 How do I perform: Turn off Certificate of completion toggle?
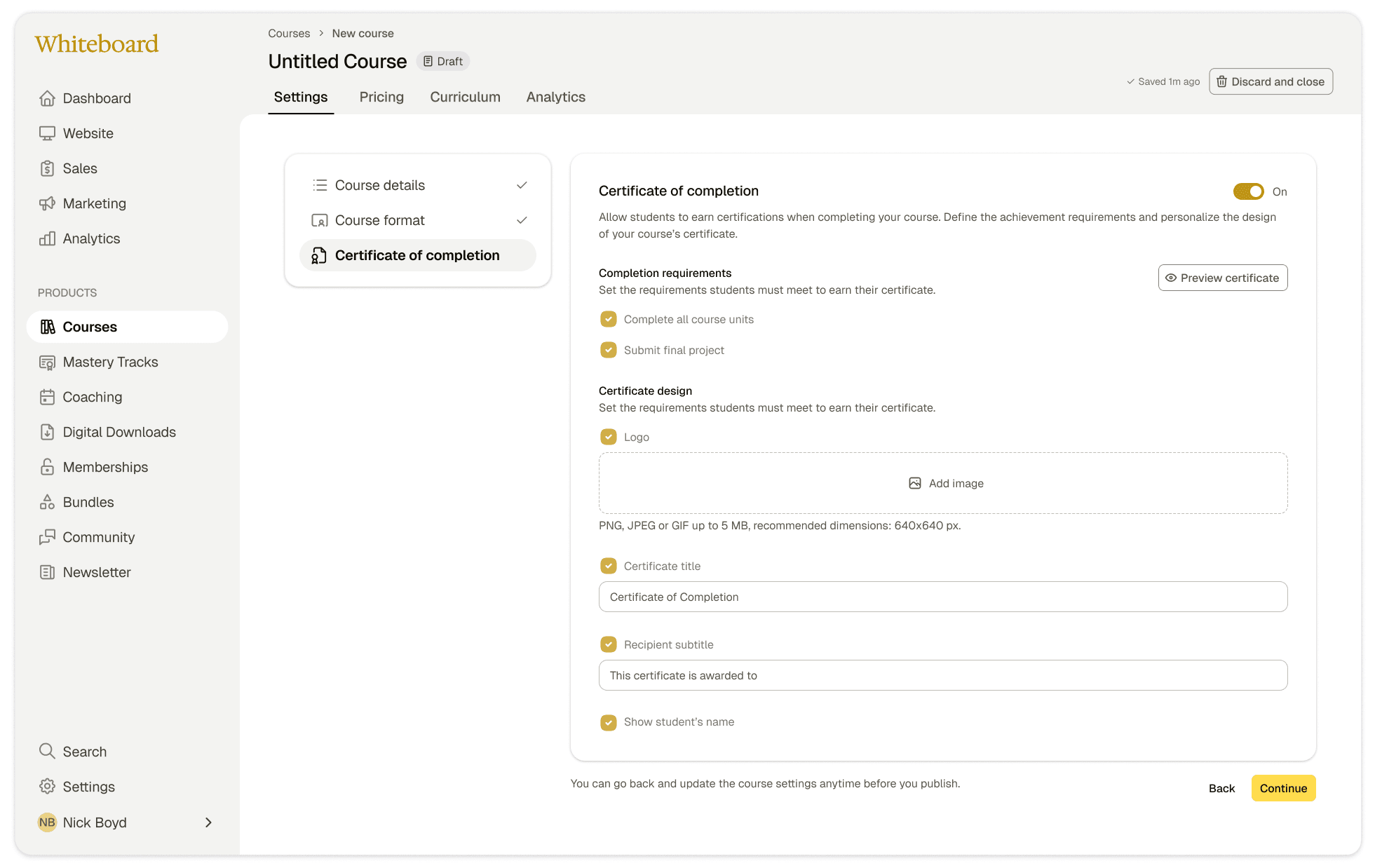(1248, 191)
